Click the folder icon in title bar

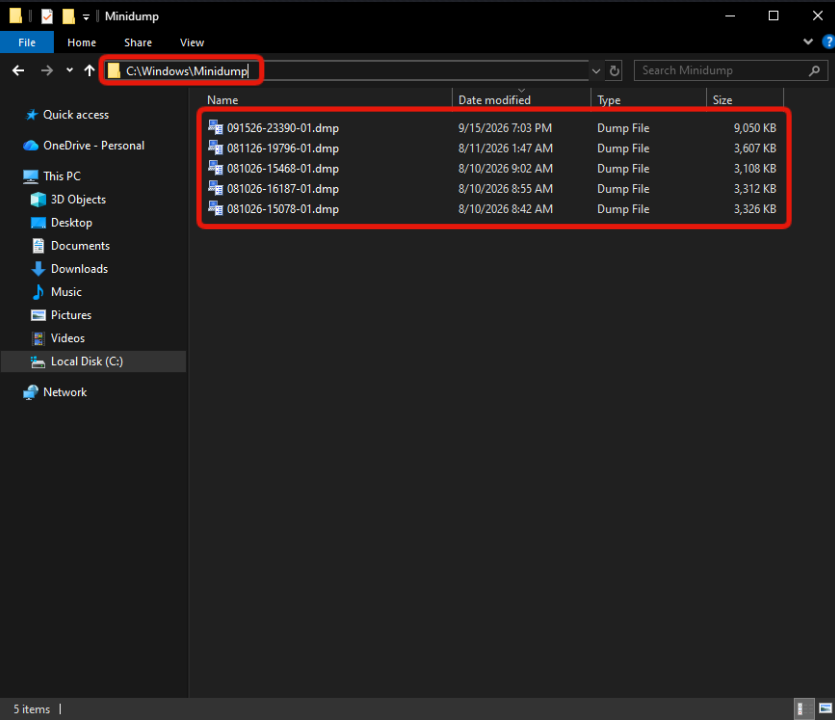coord(16,16)
